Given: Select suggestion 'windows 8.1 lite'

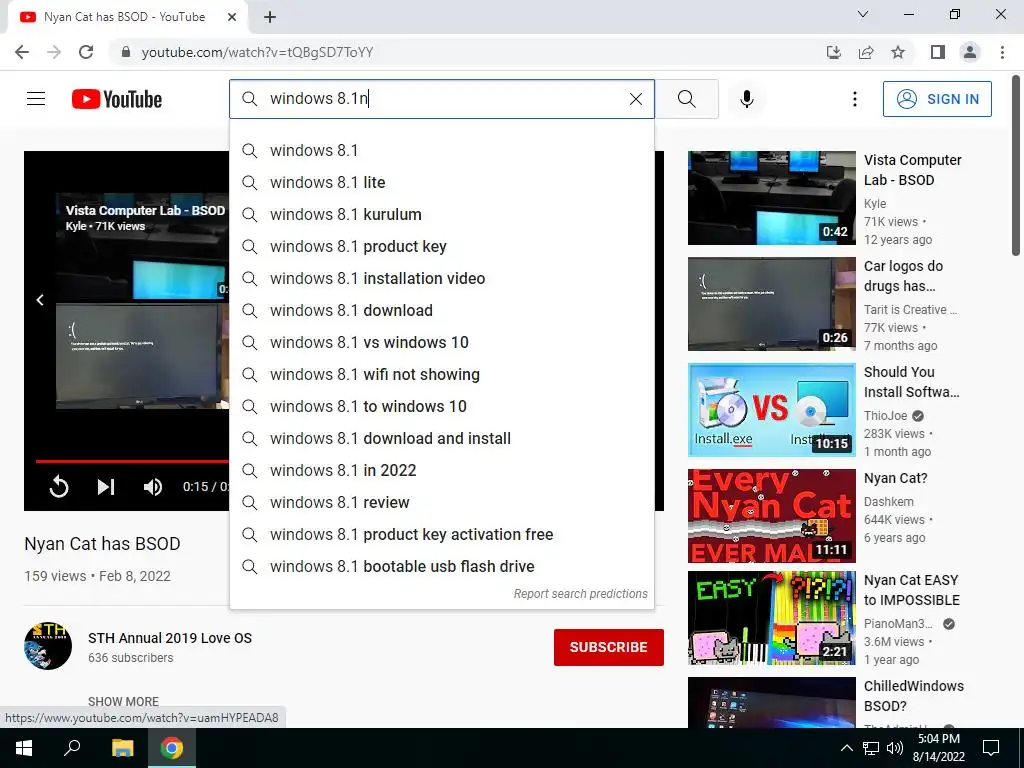Looking at the screenshot, I should [441, 182].
